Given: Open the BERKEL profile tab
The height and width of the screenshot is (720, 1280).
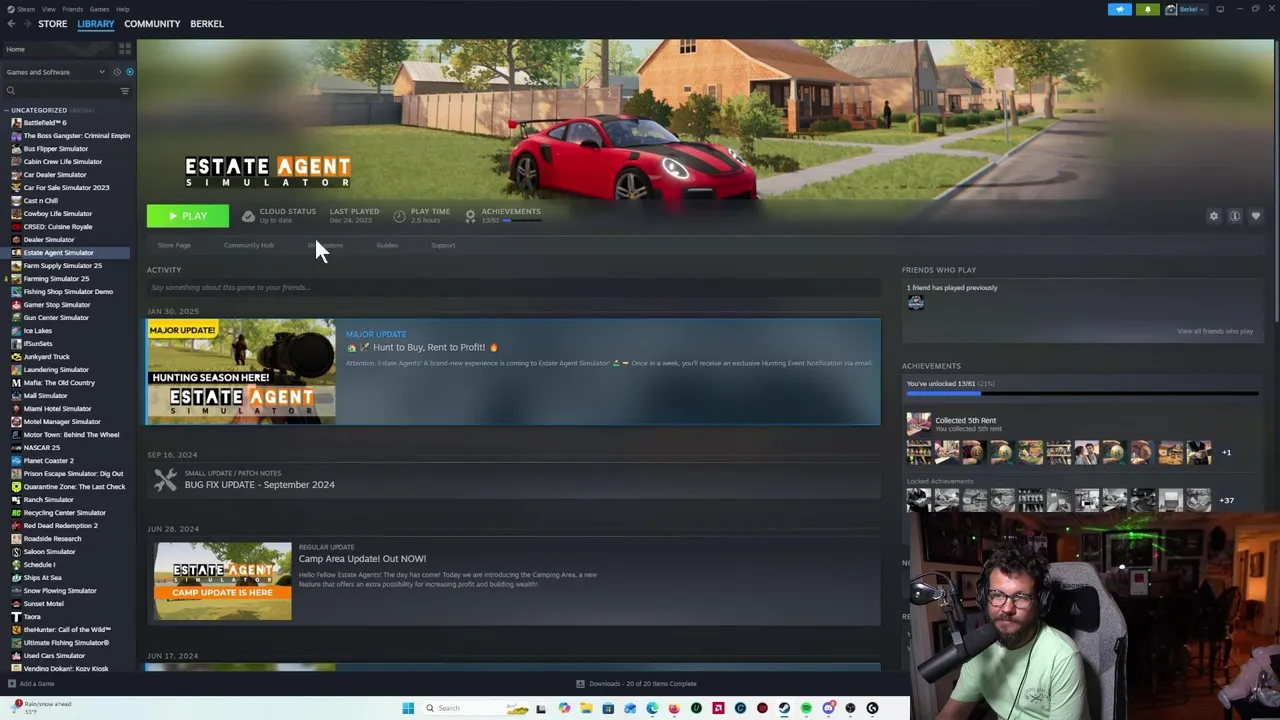Looking at the screenshot, I should click(x=207, y=23).
